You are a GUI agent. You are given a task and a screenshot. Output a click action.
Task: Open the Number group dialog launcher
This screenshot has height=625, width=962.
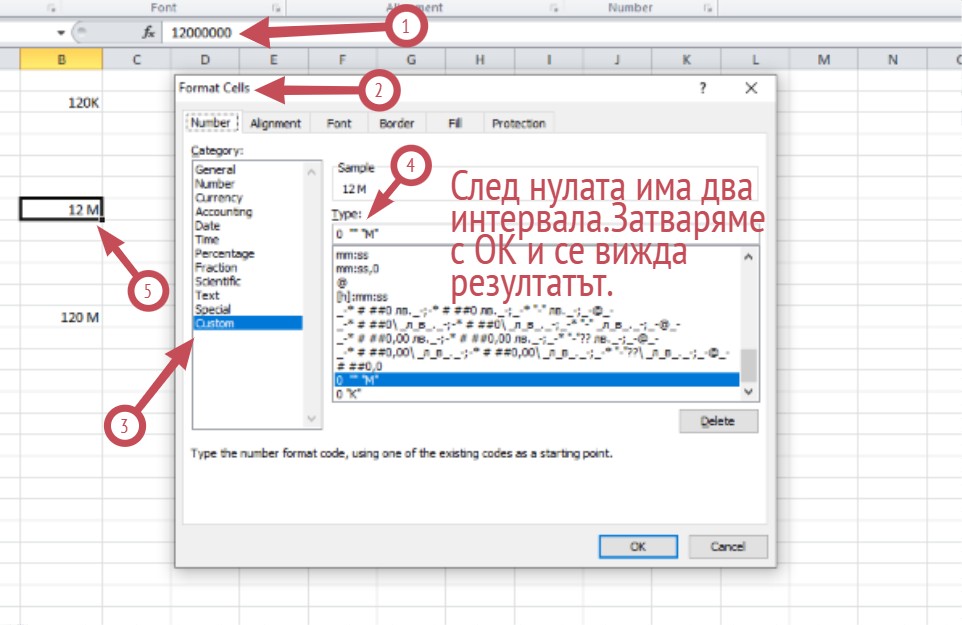click(708, 8)
